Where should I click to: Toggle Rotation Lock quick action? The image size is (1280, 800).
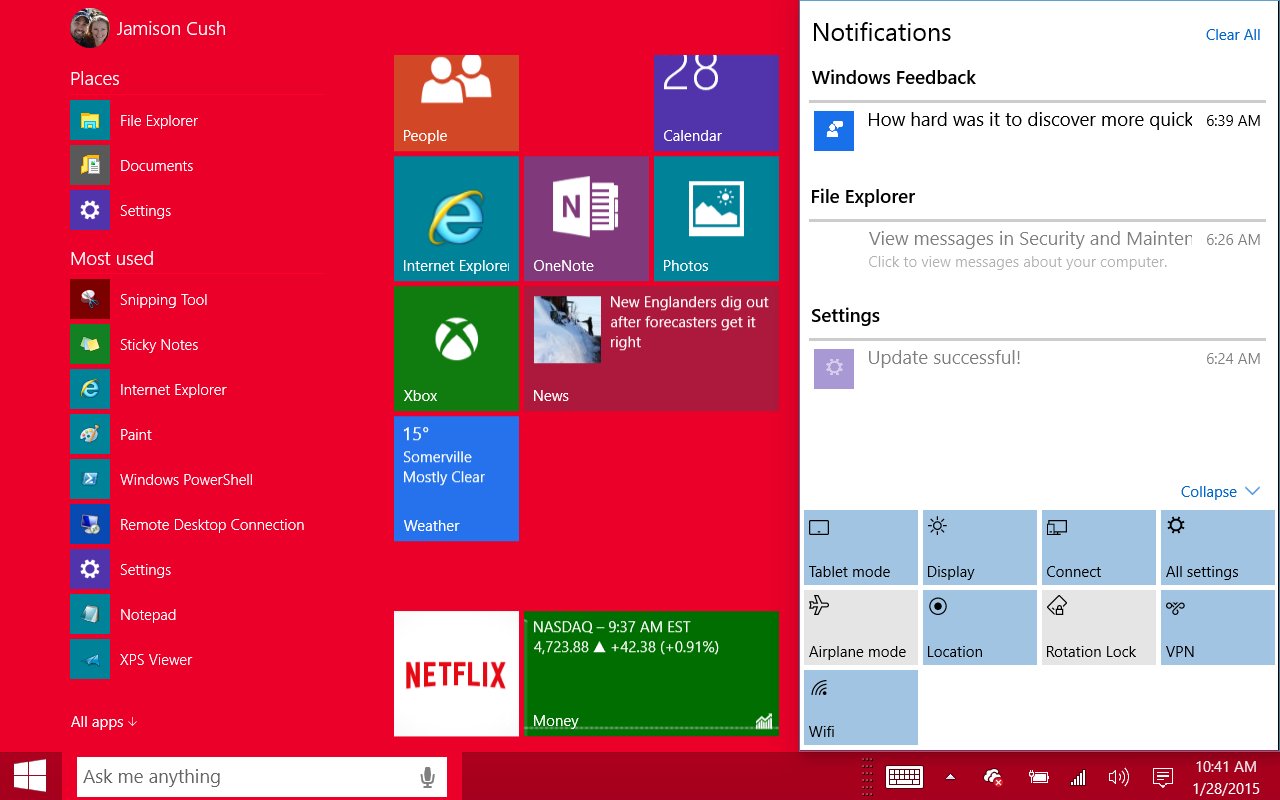coord(1099,628)
